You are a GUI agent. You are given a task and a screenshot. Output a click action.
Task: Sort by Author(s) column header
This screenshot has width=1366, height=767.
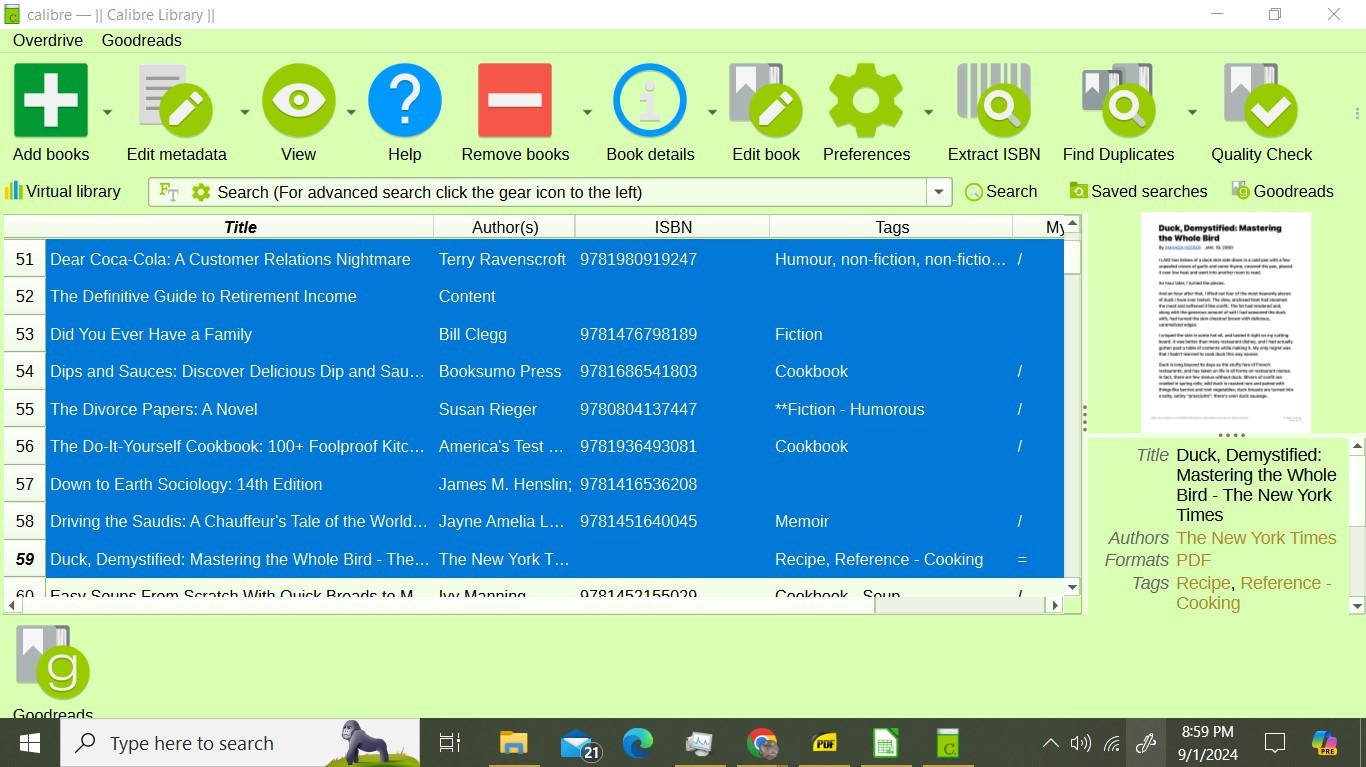[505, 227]
